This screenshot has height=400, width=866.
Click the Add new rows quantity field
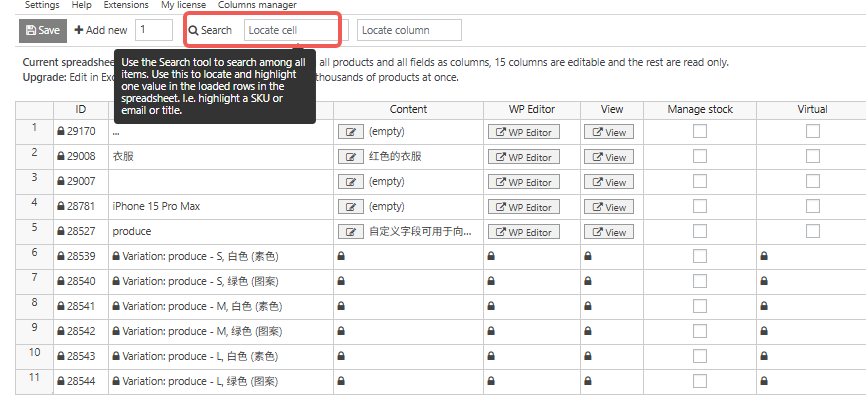pos(154,30)
